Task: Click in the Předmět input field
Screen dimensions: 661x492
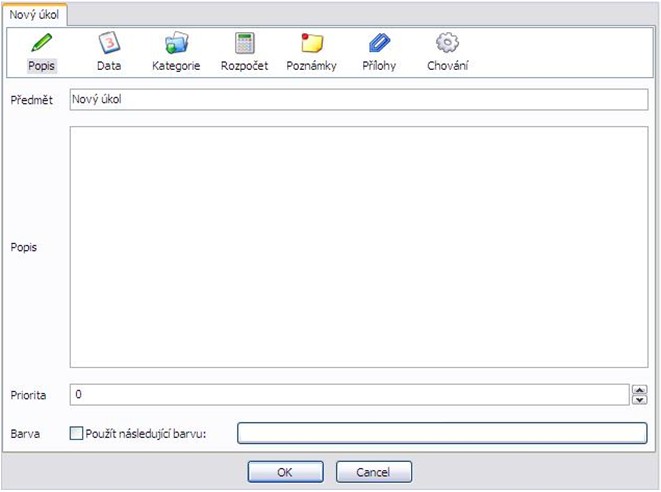Action: tap(359, 99)
